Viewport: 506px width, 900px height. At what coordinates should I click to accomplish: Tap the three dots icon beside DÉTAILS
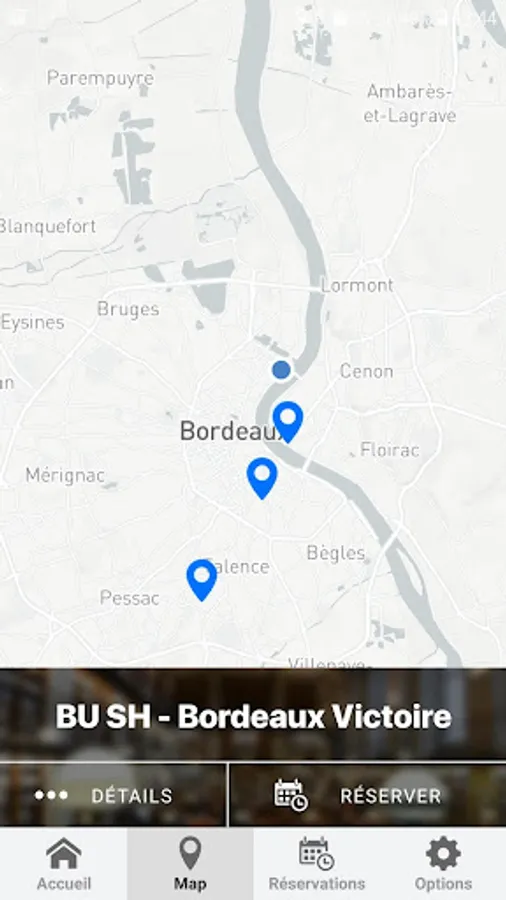[x=51, y=795]
